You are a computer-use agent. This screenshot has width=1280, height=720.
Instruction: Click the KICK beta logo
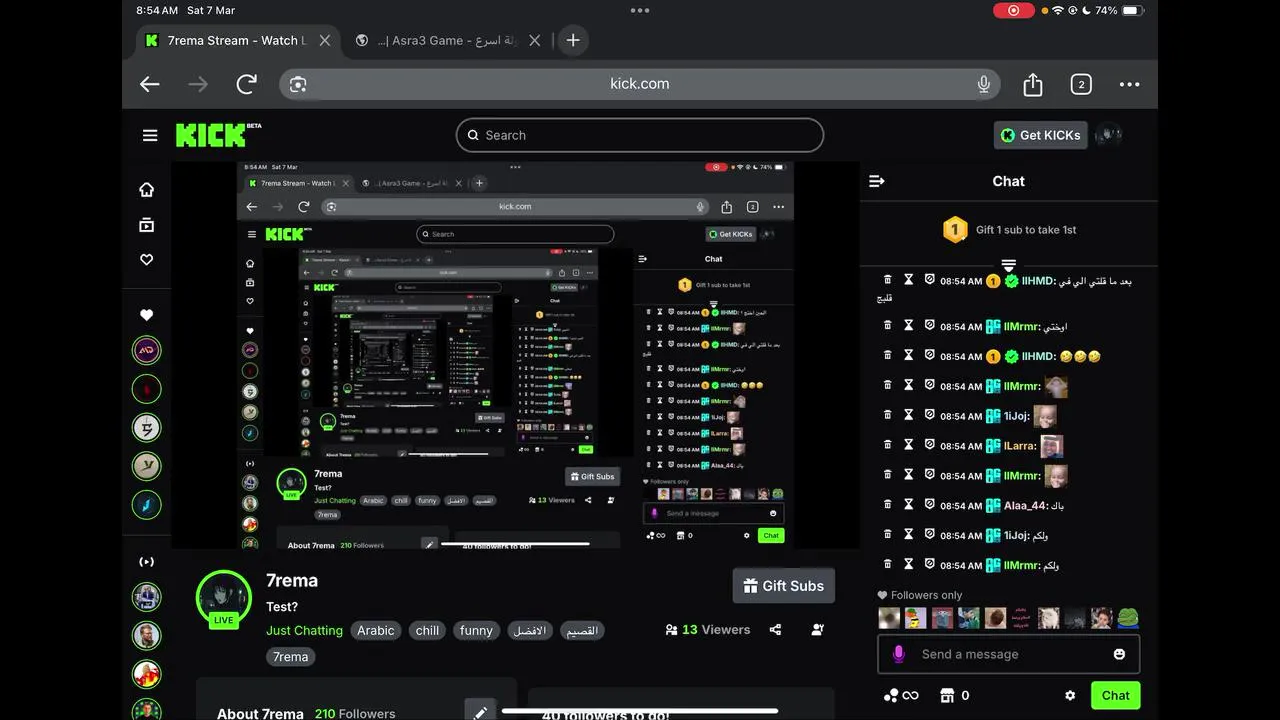(x=218, y=134)
